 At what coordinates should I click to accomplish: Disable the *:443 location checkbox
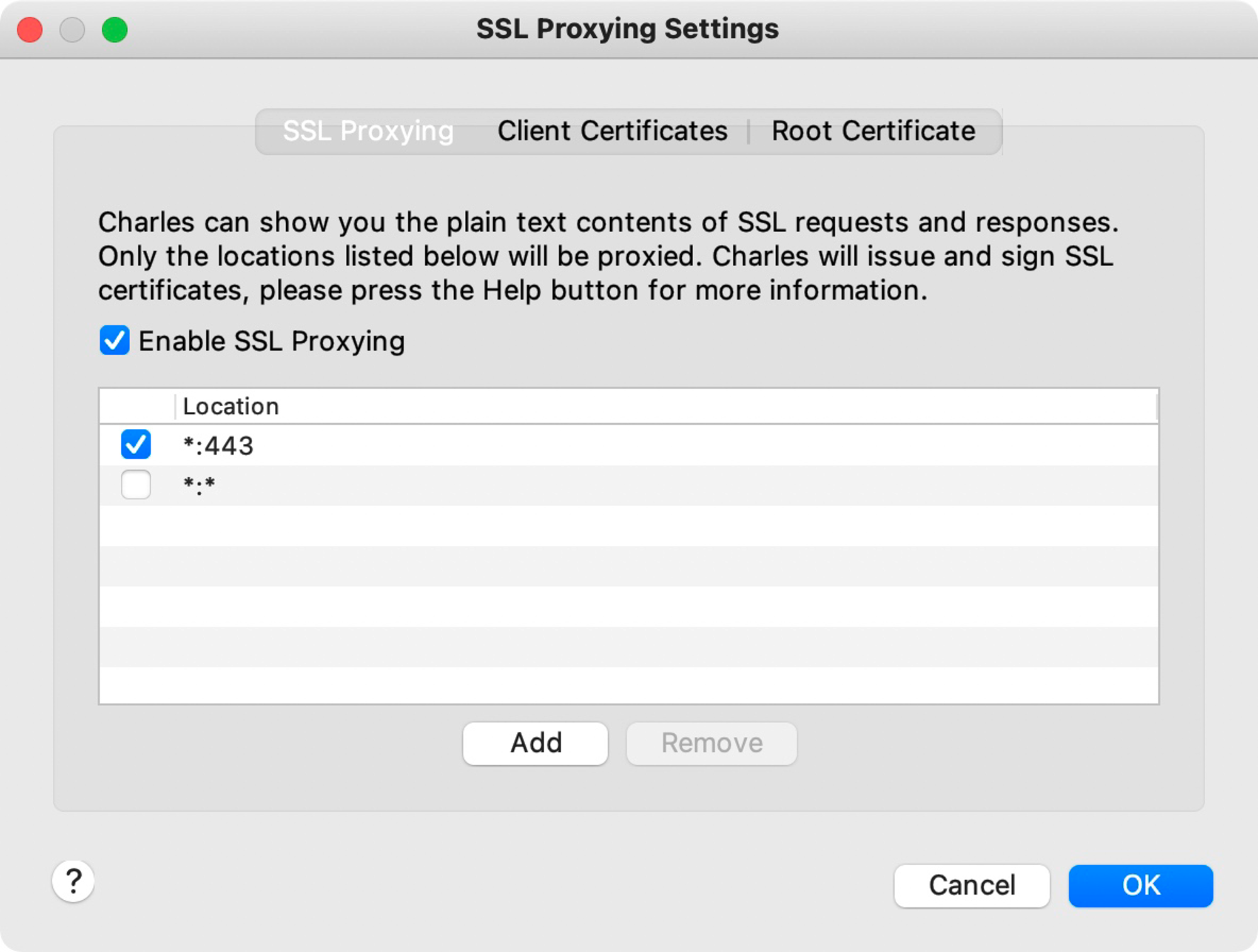tap(136, 445)
